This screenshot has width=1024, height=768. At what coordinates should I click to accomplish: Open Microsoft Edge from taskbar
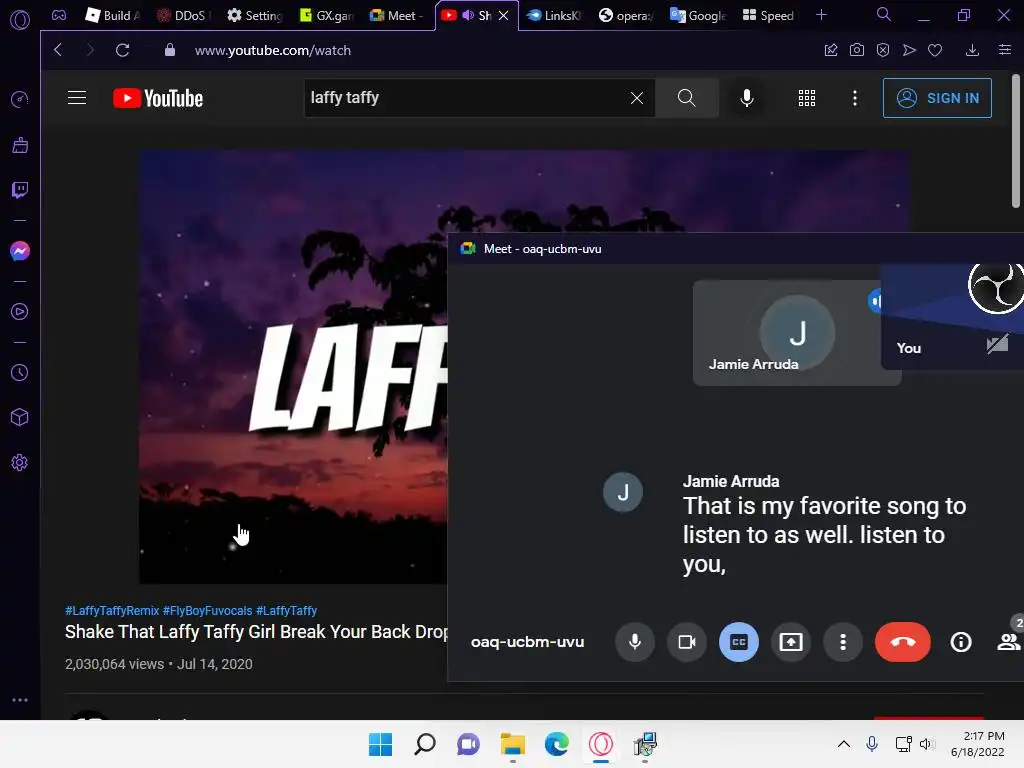(x=557, y=744)
